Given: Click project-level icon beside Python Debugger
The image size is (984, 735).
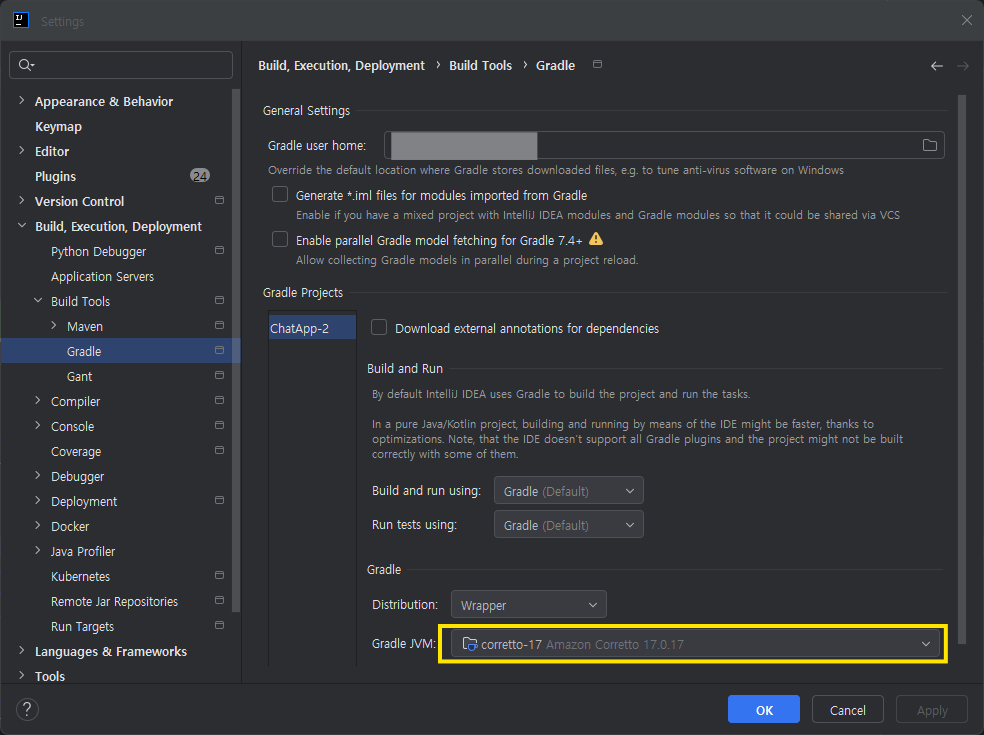Looking at the screenshot, I should (219, 250).
